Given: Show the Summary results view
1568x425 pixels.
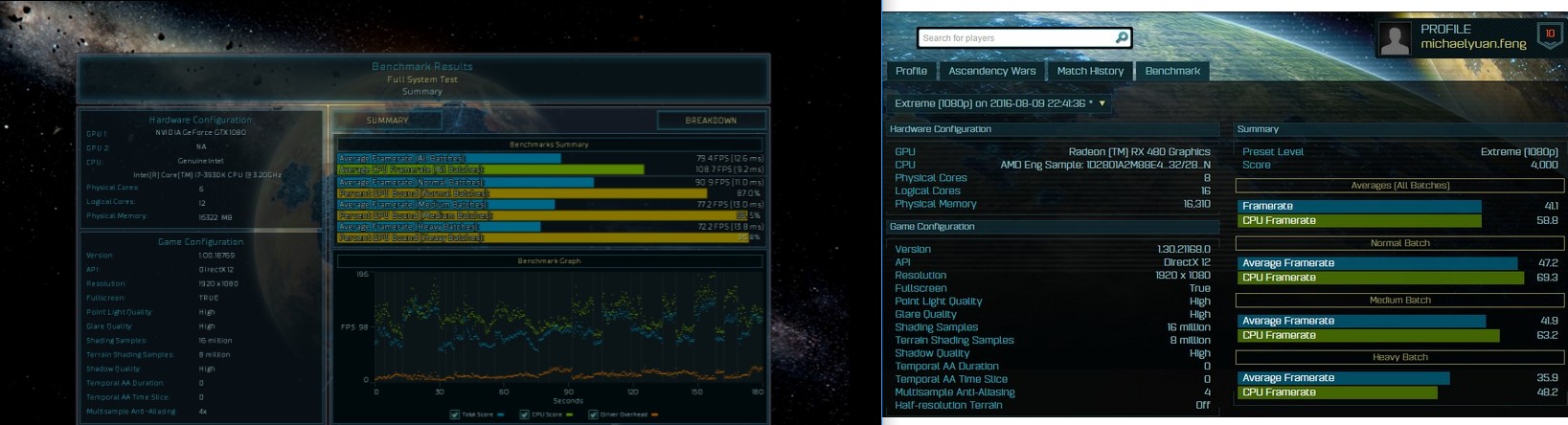Looking at the screenshot, I should tap(387, 121).
